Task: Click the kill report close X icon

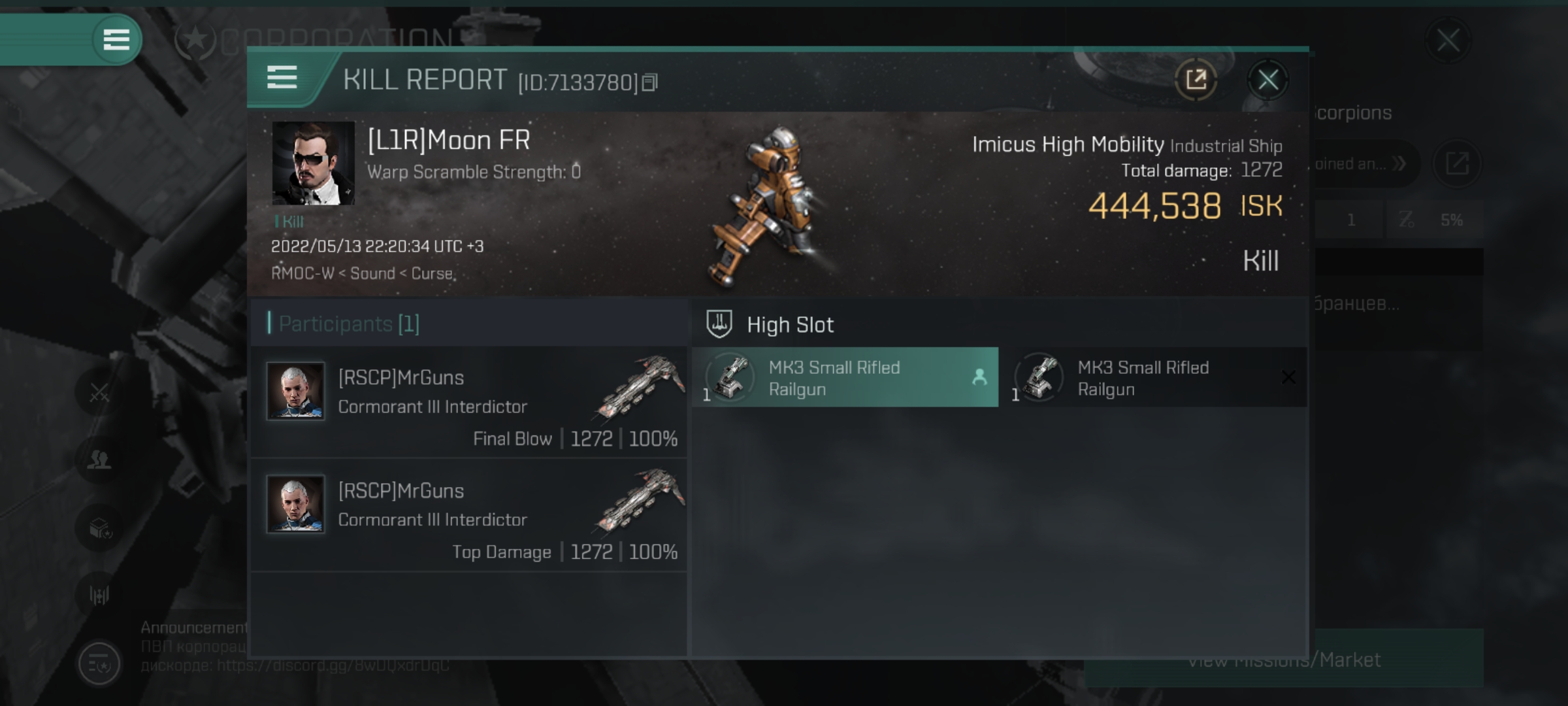Action: (1268, 78)
